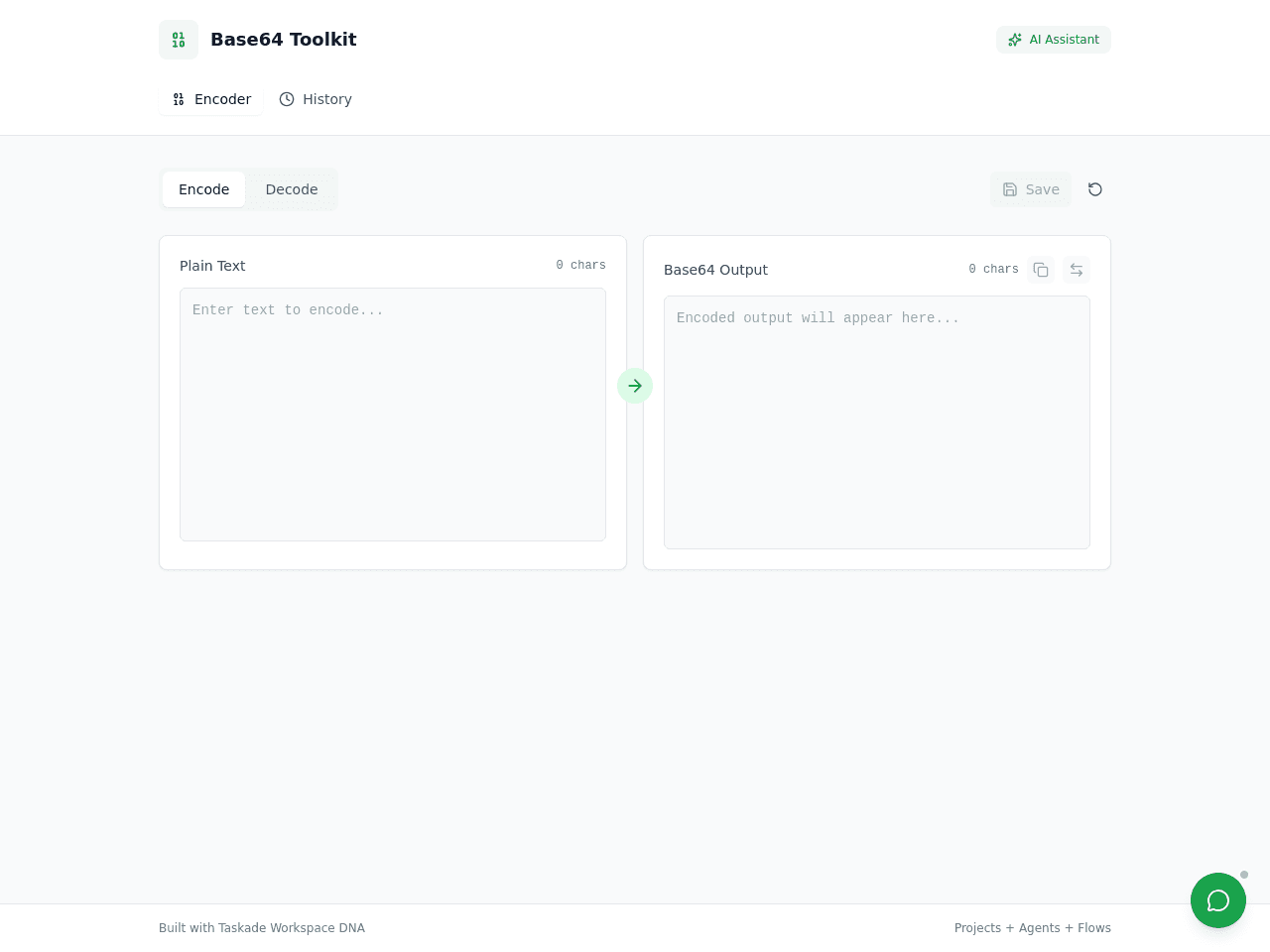
Task: Click the green arrow convert button
Action: (x=635, y=386)
